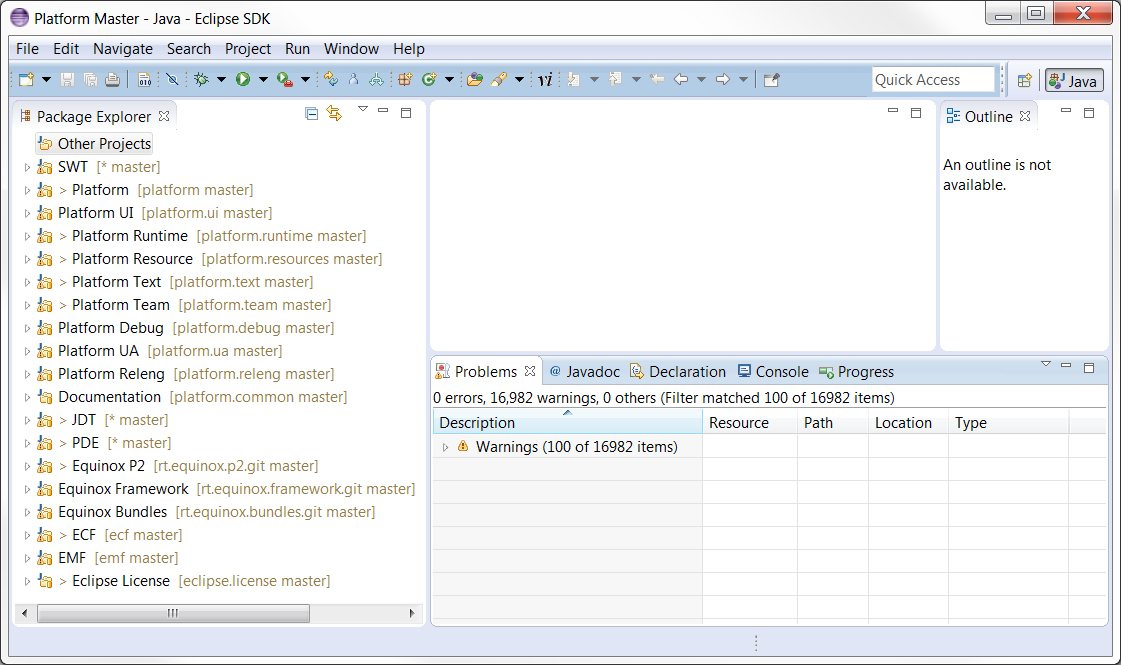Switch to the Console tab
1121x665 pixels.
click(x=773, y=371)
